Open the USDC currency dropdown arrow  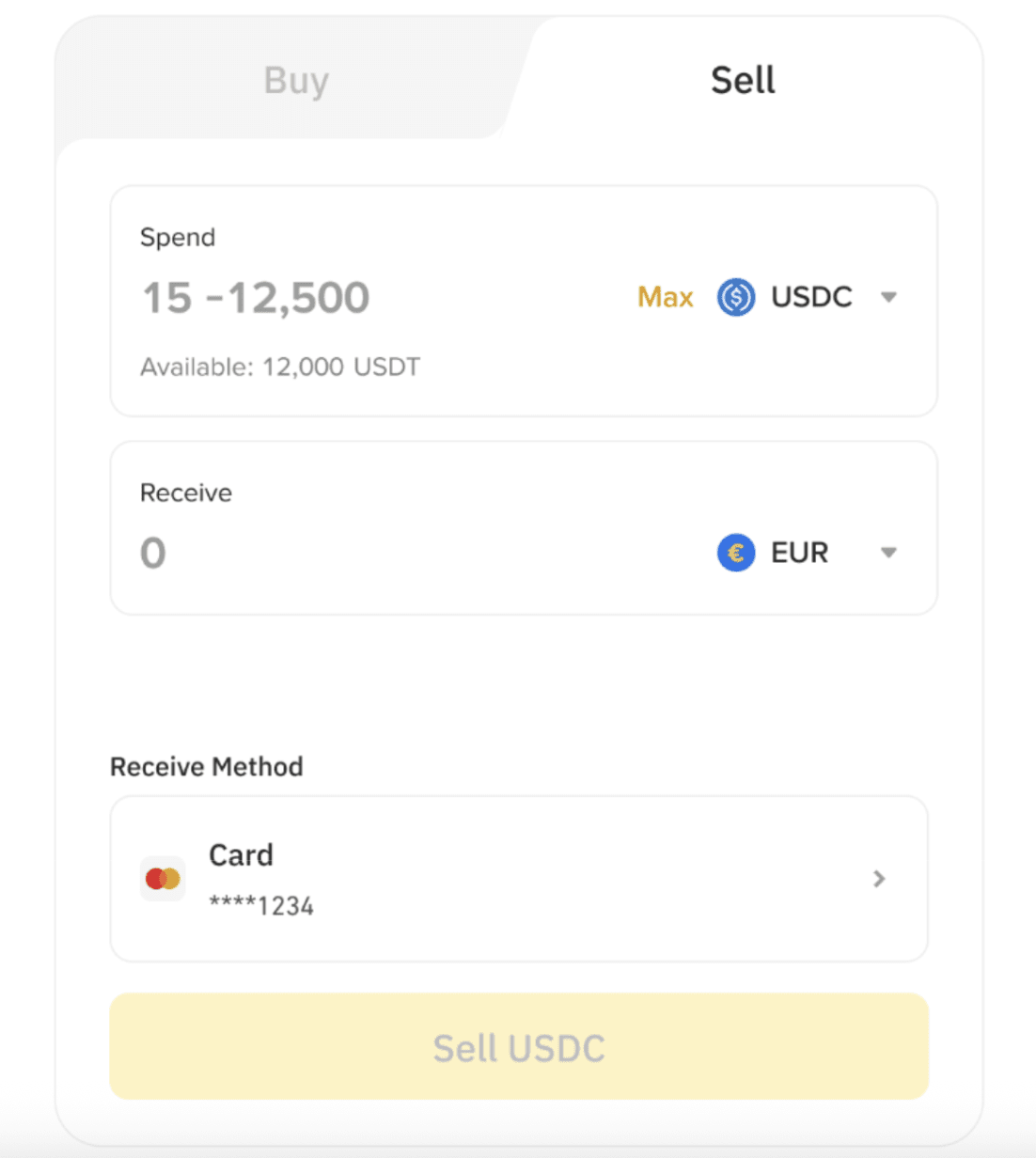point(888,297)
